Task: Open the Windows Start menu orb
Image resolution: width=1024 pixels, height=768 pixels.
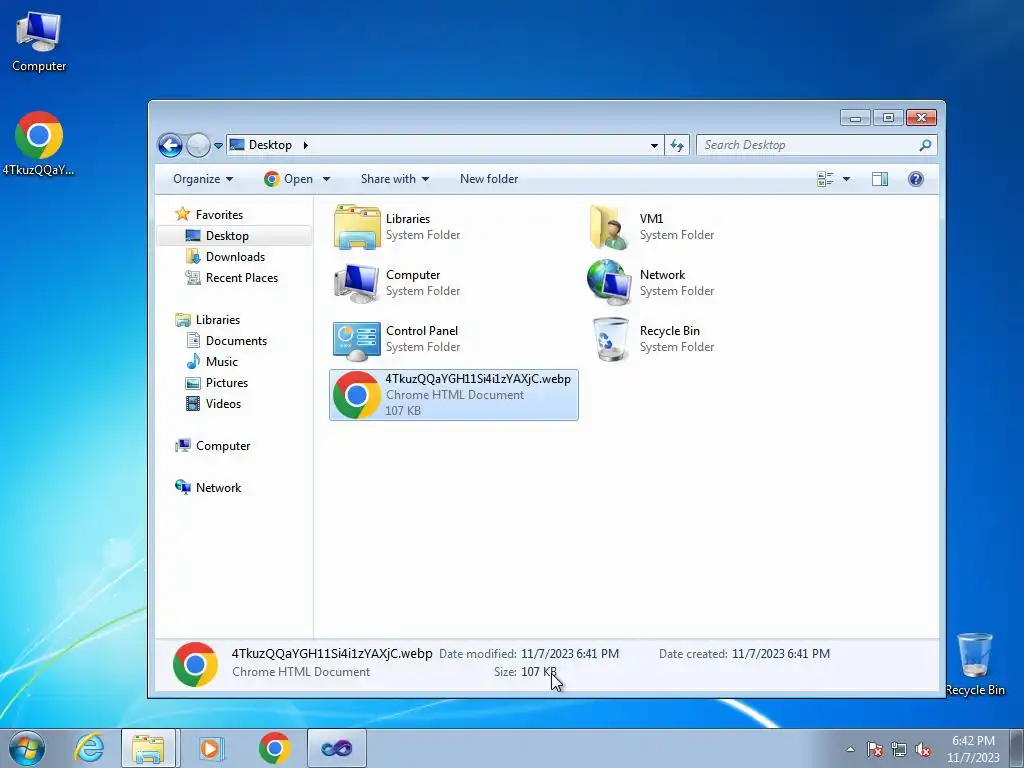Action: [x=27, y=748]
